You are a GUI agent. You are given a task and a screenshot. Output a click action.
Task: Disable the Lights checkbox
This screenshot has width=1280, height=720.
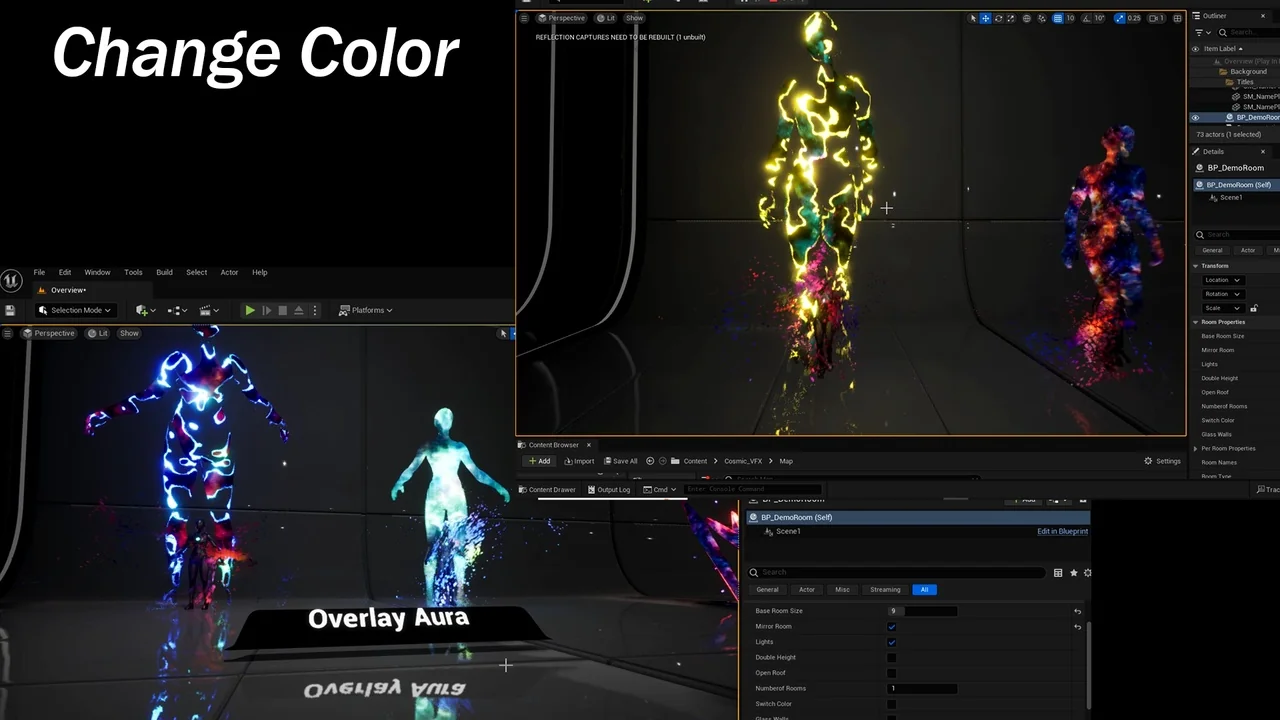[891, 642]
